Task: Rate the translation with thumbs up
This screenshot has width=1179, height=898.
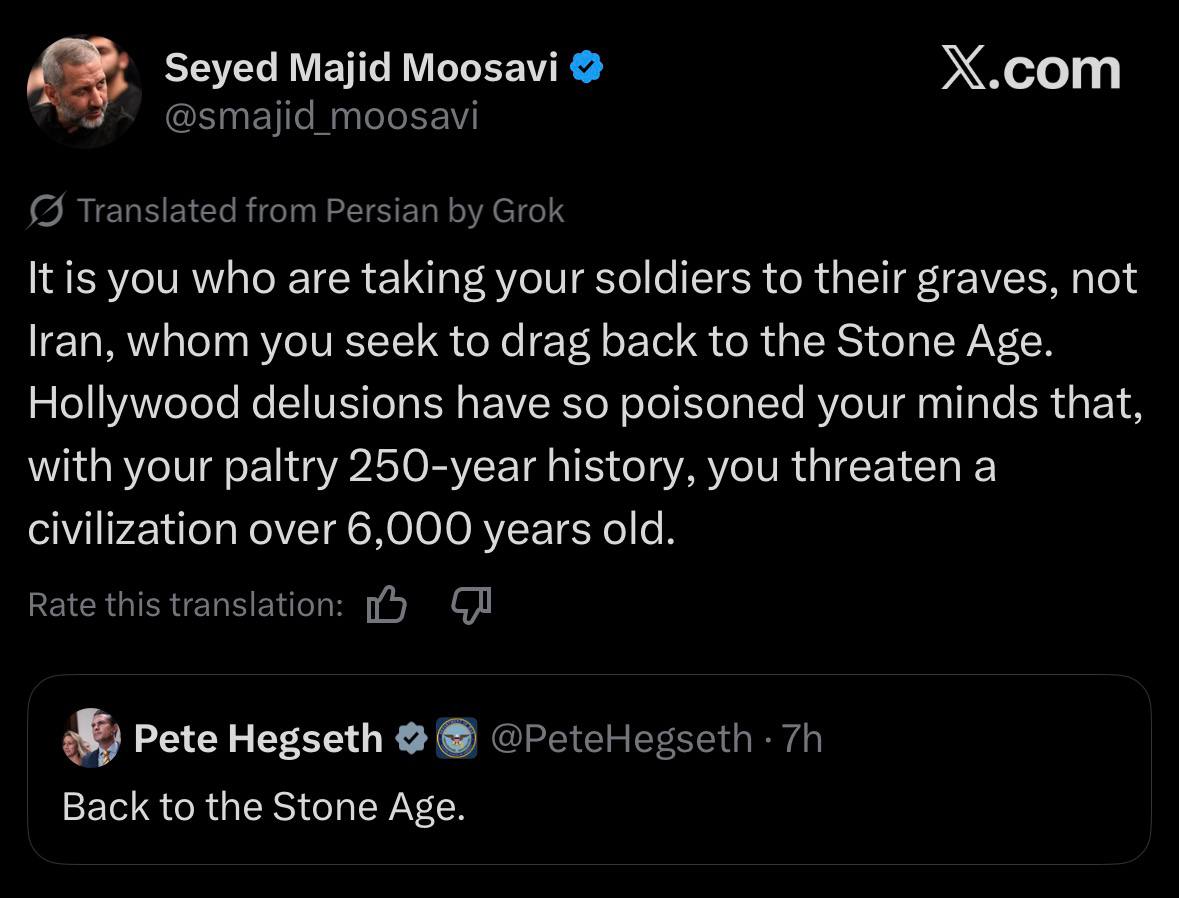Action: (x=387, y=604)
